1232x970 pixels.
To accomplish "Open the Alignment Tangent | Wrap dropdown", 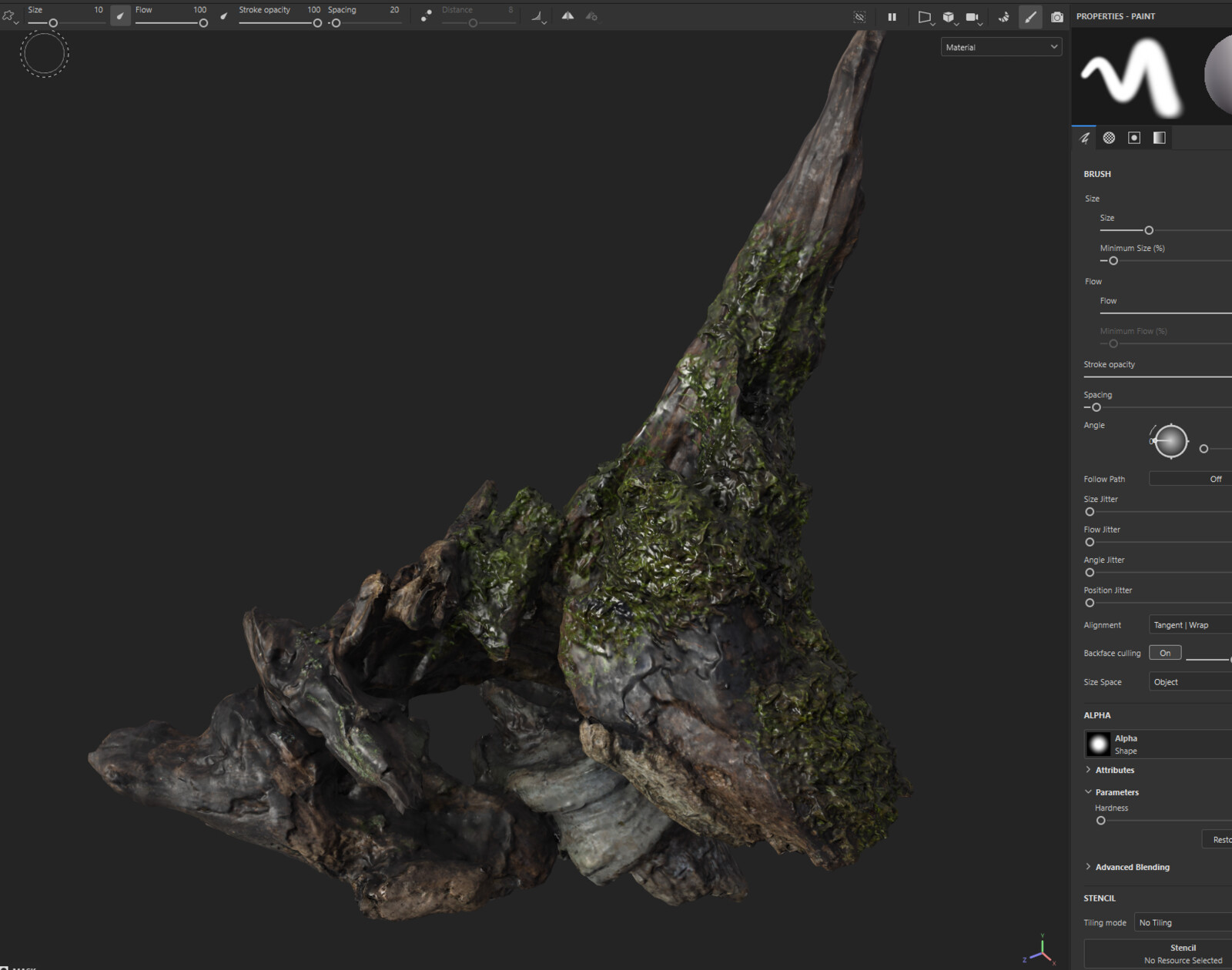I will point(1190,625).
